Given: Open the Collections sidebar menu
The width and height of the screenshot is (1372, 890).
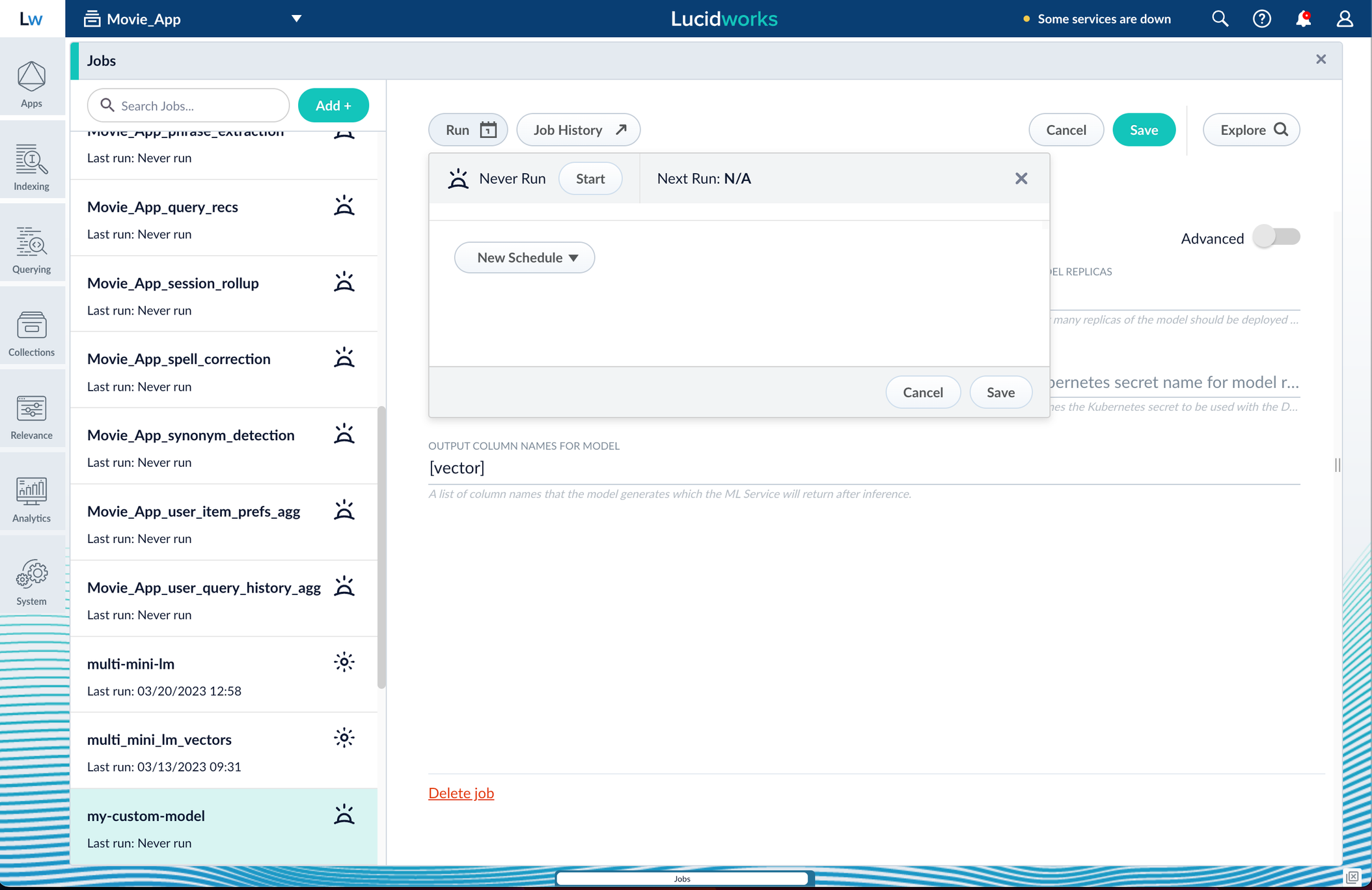Looking at the screenshot, I should (x=31, y=333).
